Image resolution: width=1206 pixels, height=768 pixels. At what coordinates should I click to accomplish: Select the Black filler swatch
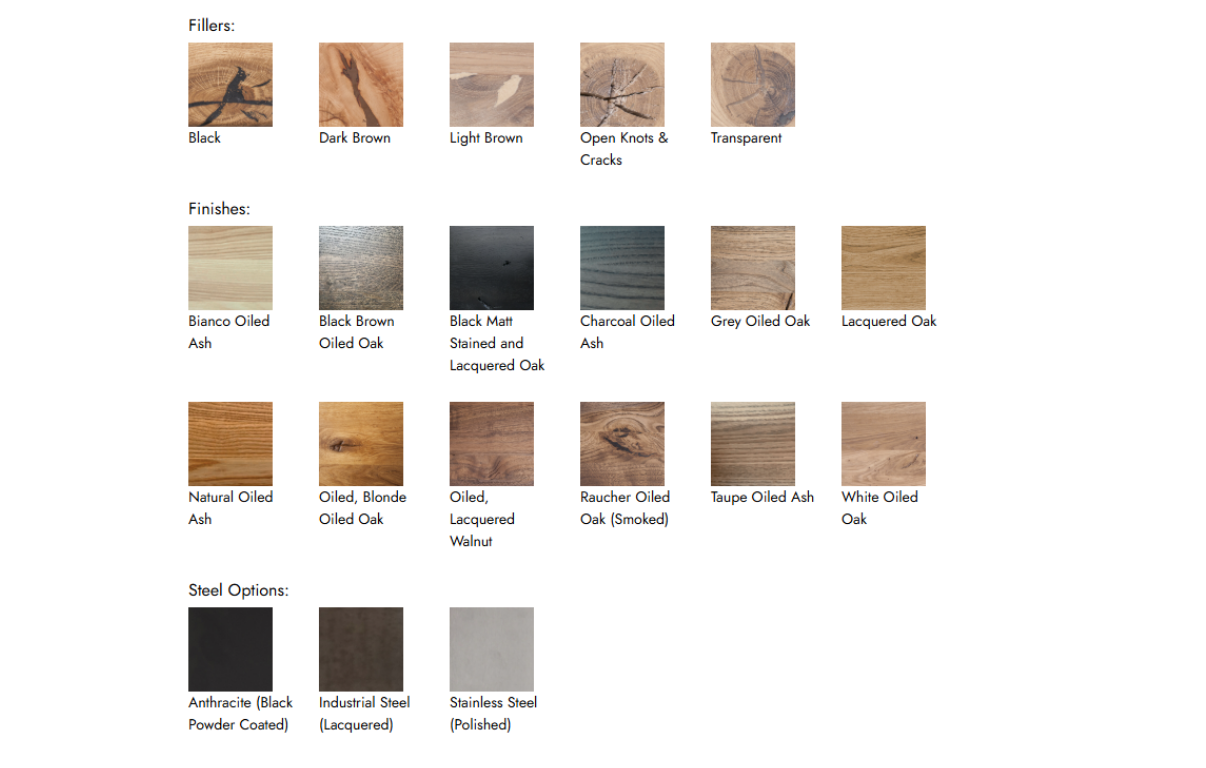230,85
